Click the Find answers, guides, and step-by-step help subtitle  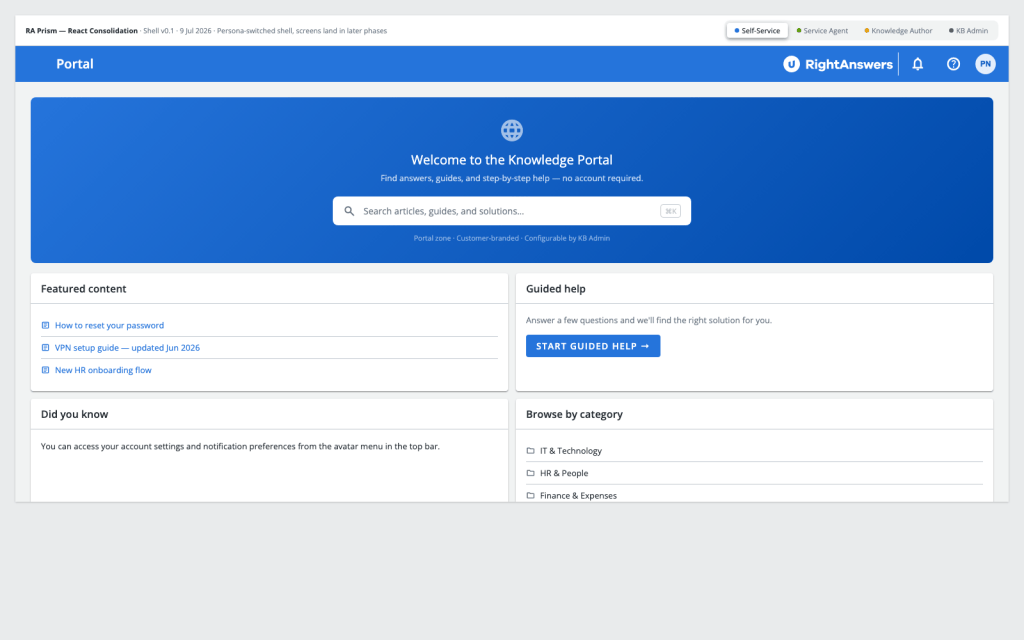tap(511, 178)
